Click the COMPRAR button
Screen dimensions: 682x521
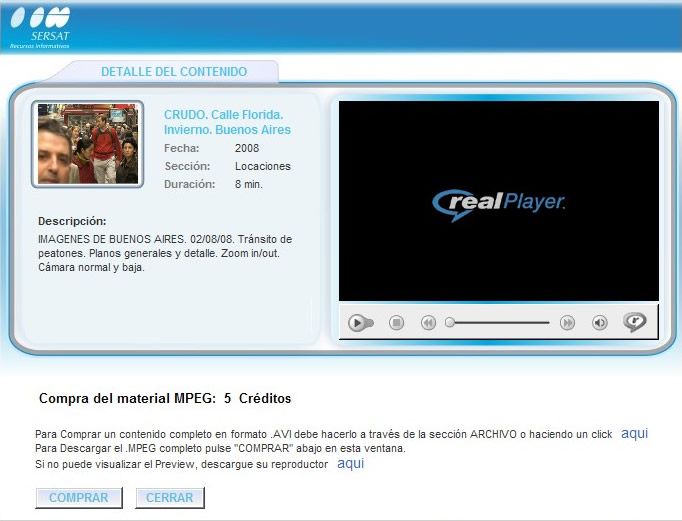click(x=79, y=498)
